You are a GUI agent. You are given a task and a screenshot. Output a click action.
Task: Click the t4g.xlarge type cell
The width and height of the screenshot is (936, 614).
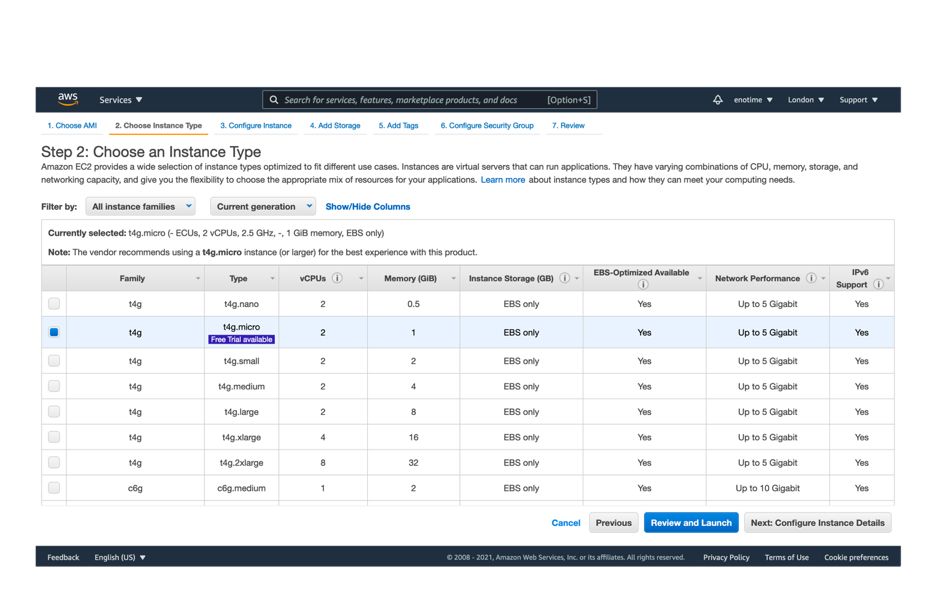241,437
